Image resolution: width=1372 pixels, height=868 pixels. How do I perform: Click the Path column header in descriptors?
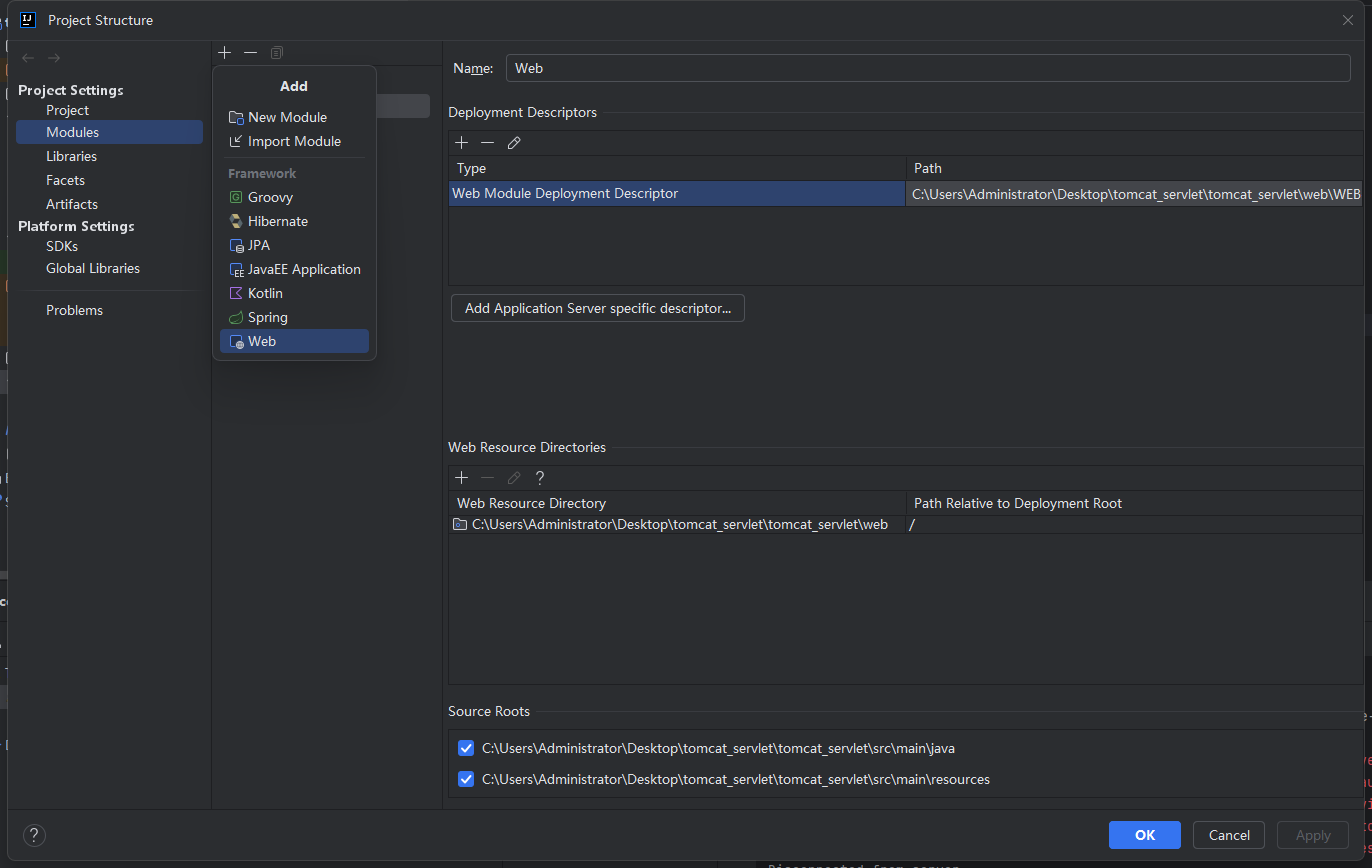click(x=1134, y=168)
